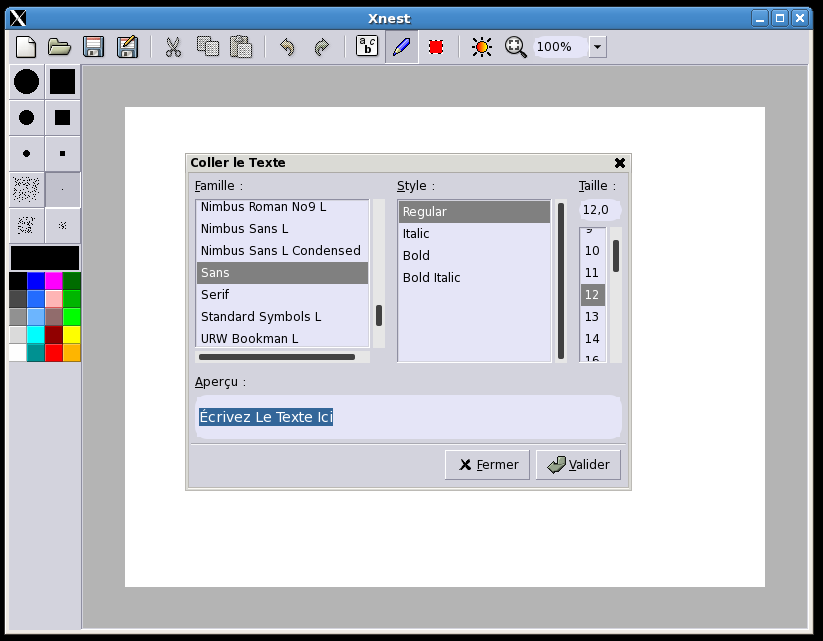The width and height of the screenshot is (823, 641).
Task: Choose font size 14 from list
Action: coord(592,339)
